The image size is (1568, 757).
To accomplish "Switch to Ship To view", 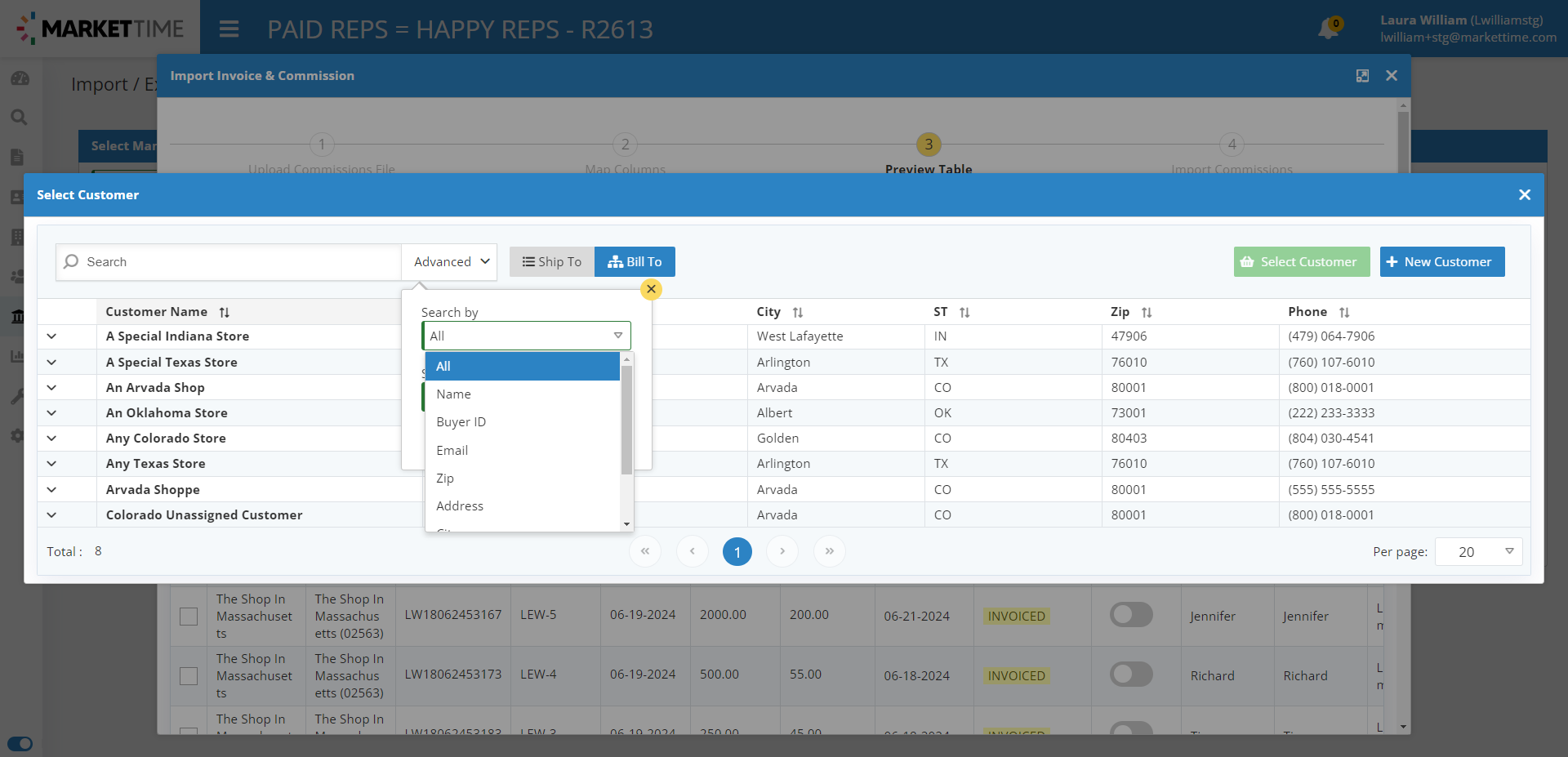I will tap(552, 262).
